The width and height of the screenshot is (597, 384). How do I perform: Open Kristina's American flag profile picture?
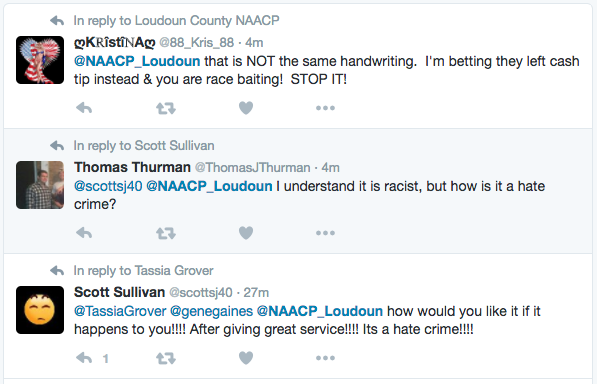click(x=40, y=60)
